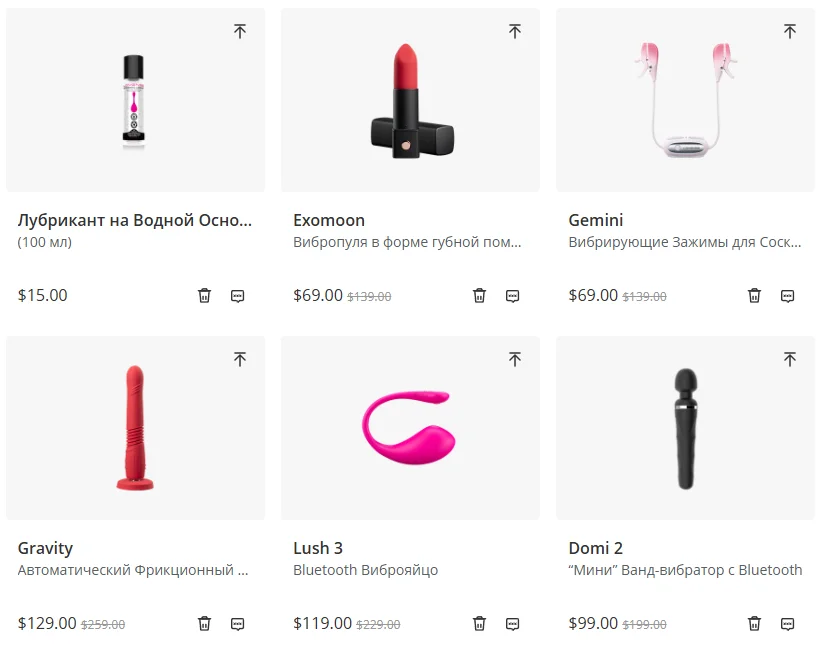Add a note to Exomoon

(x=512, y=296)
